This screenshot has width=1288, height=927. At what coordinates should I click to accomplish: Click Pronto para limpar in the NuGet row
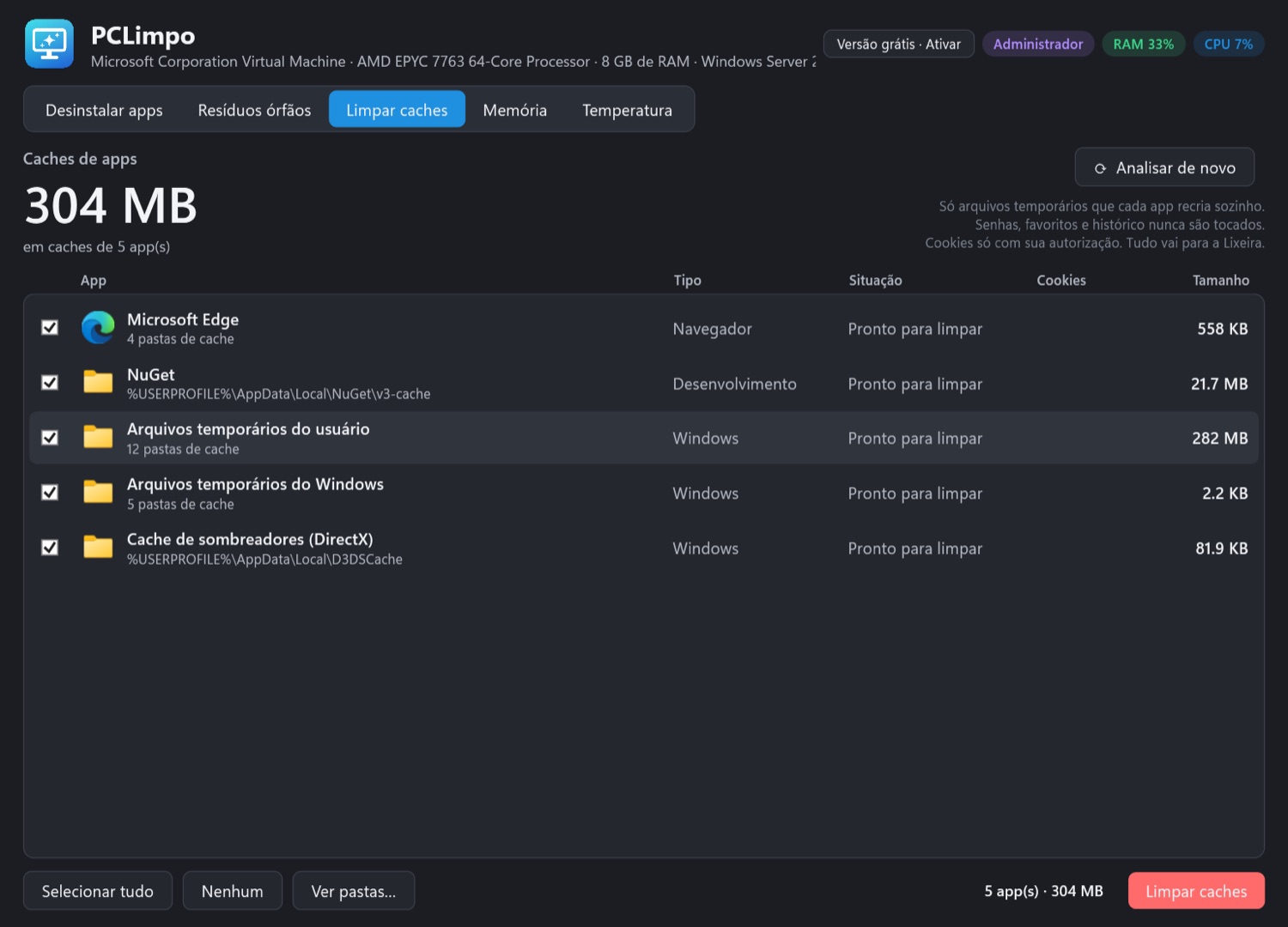coord(914,384)
